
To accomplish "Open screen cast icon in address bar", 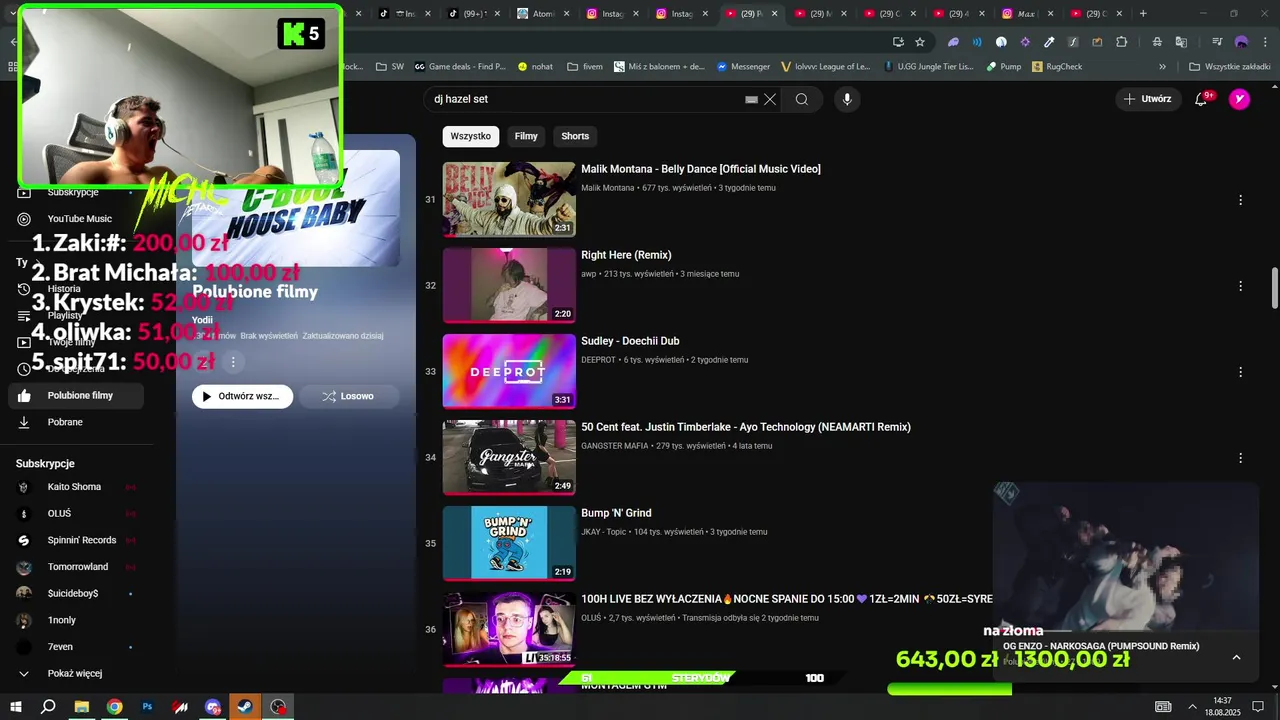I will tap(898, 42).
